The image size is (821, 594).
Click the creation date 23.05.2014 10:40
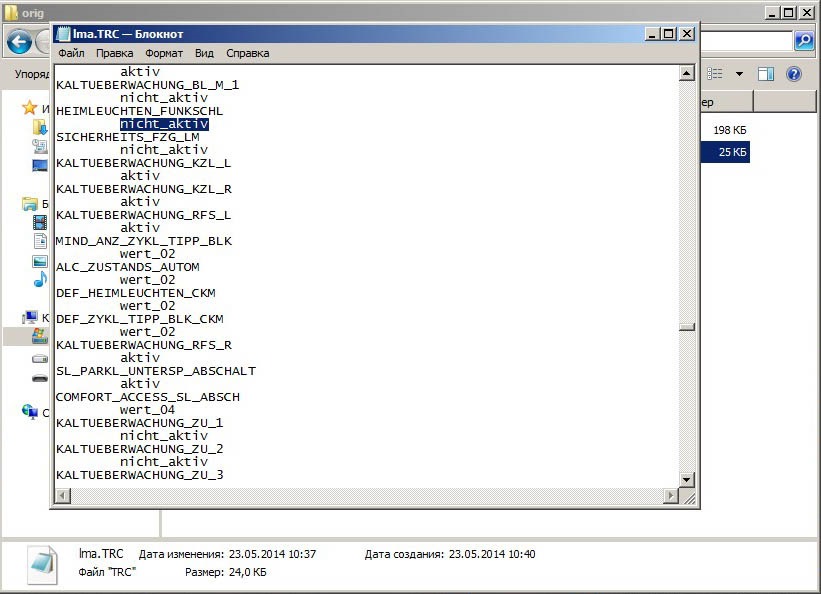[492, 554]
